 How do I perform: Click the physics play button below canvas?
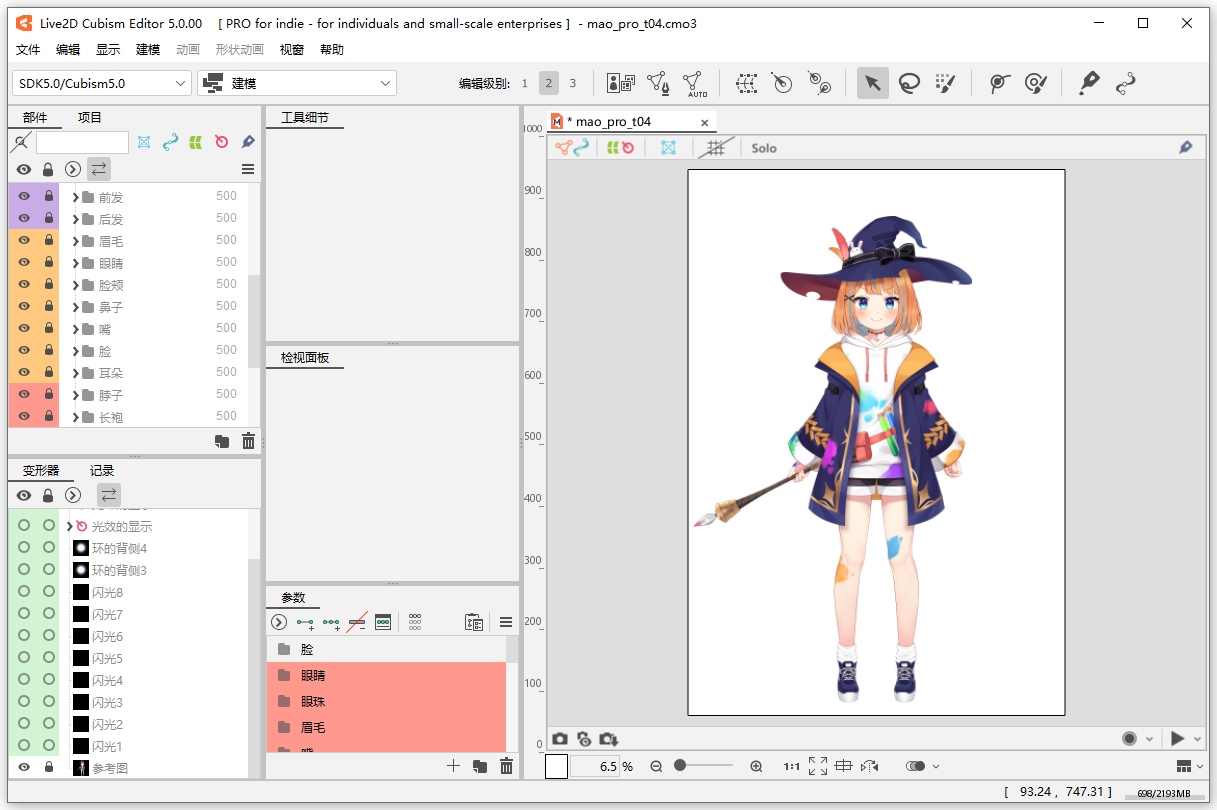pyautogui.click(x=1177, y=739)
